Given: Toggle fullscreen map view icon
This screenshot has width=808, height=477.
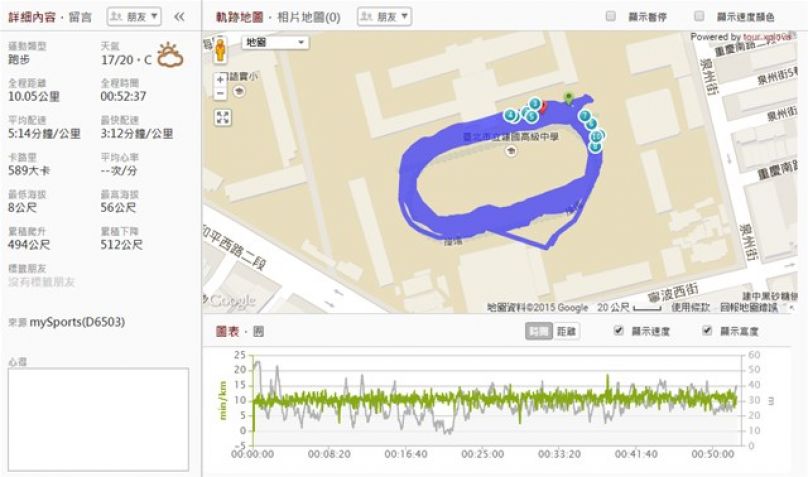Looking at the screenshot, I should point(222,117).
